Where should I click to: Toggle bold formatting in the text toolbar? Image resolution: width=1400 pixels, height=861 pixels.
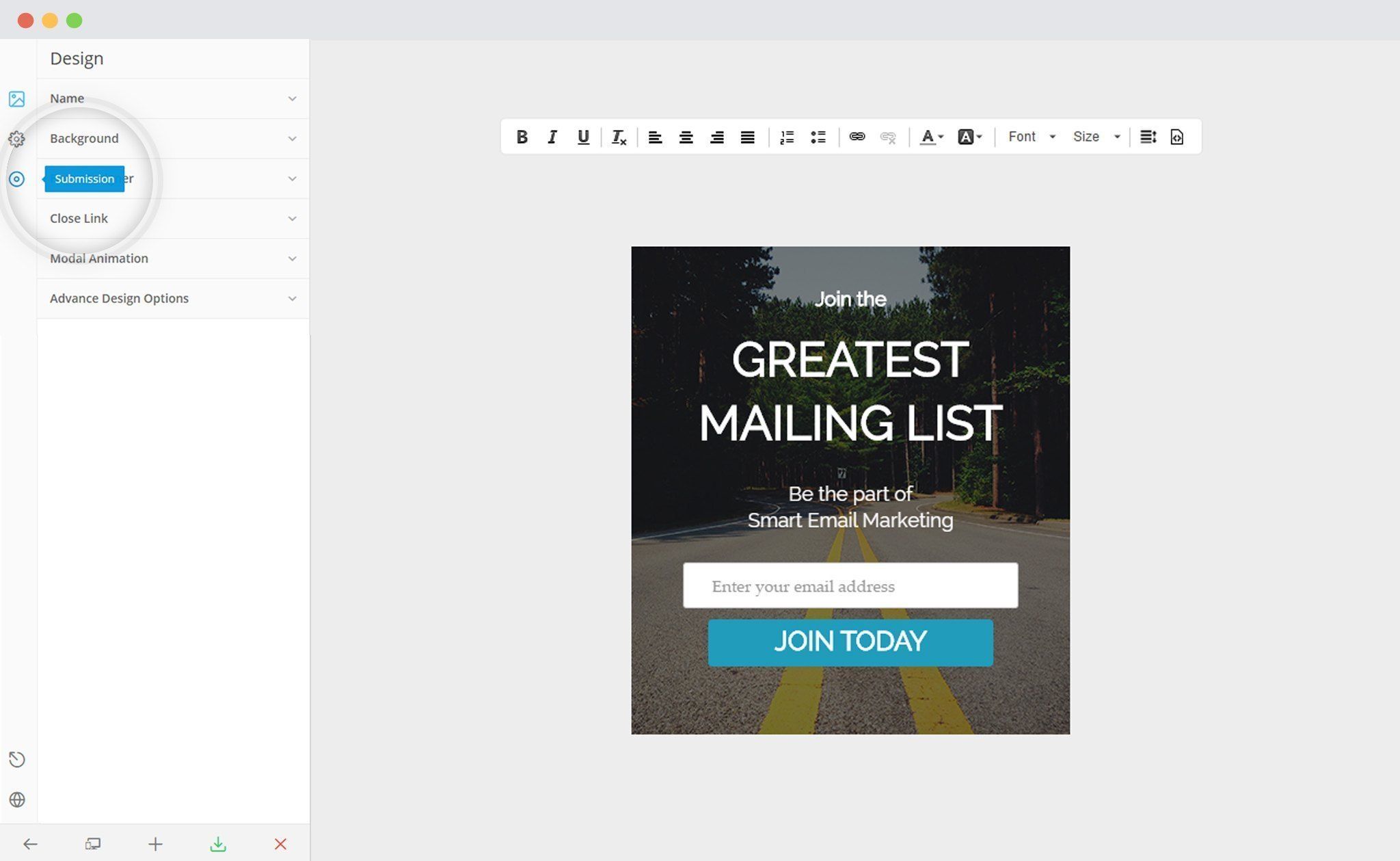click(x=522, y=137)
